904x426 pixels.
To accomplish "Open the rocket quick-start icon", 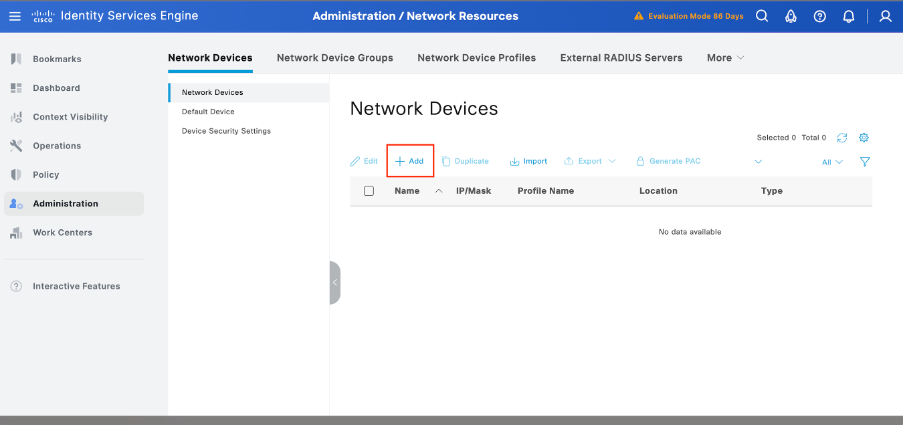I will [791, 16].
